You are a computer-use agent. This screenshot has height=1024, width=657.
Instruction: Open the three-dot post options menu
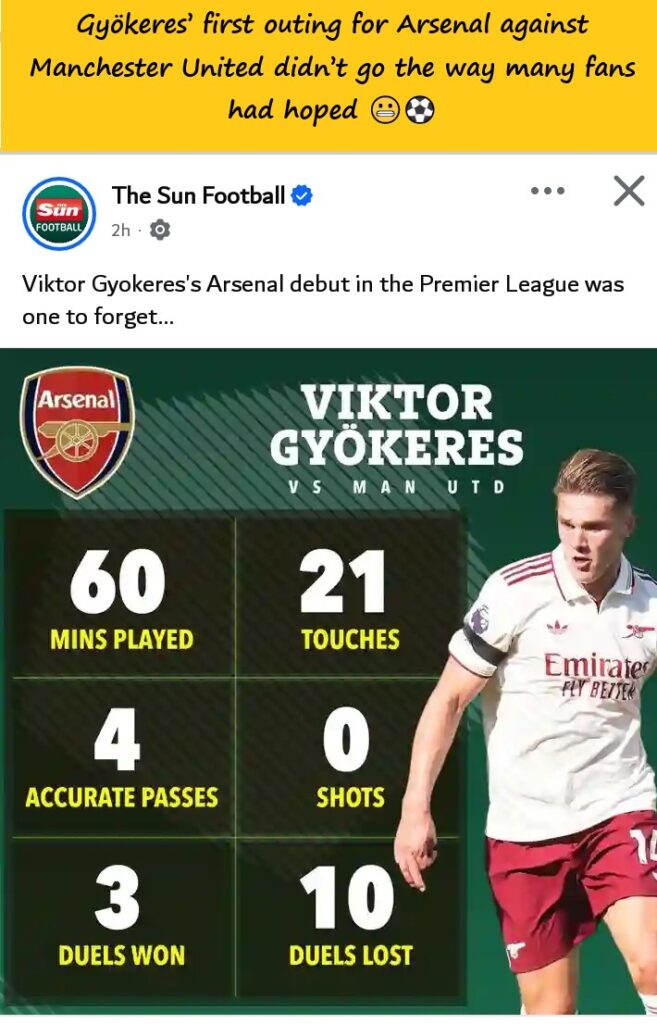pos(547,190)
